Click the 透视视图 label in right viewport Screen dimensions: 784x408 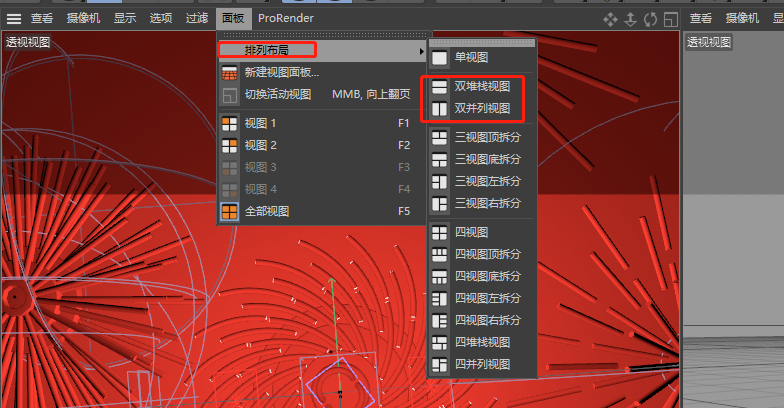point(708,42)
